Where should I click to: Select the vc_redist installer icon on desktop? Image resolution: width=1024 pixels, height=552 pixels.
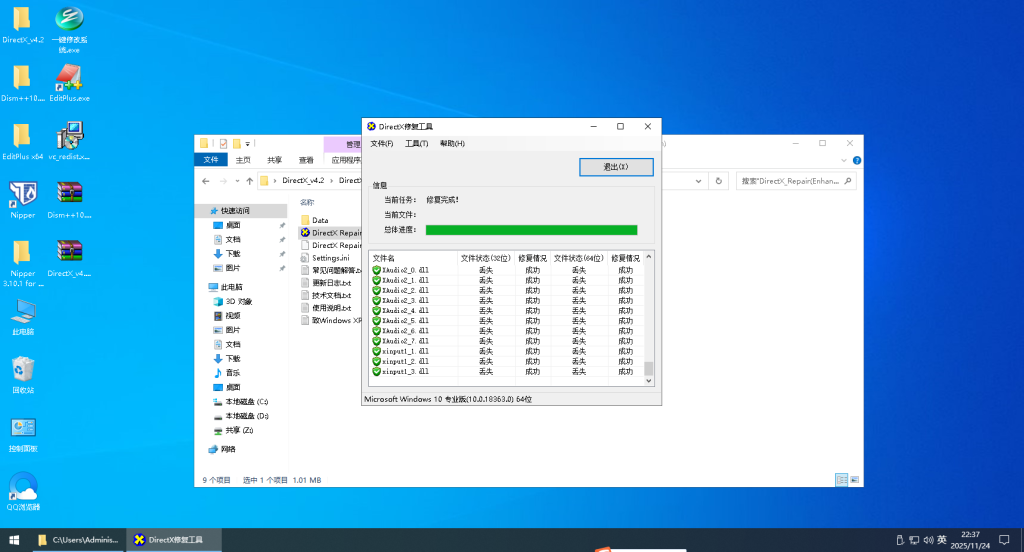click(x=68, y=136)
